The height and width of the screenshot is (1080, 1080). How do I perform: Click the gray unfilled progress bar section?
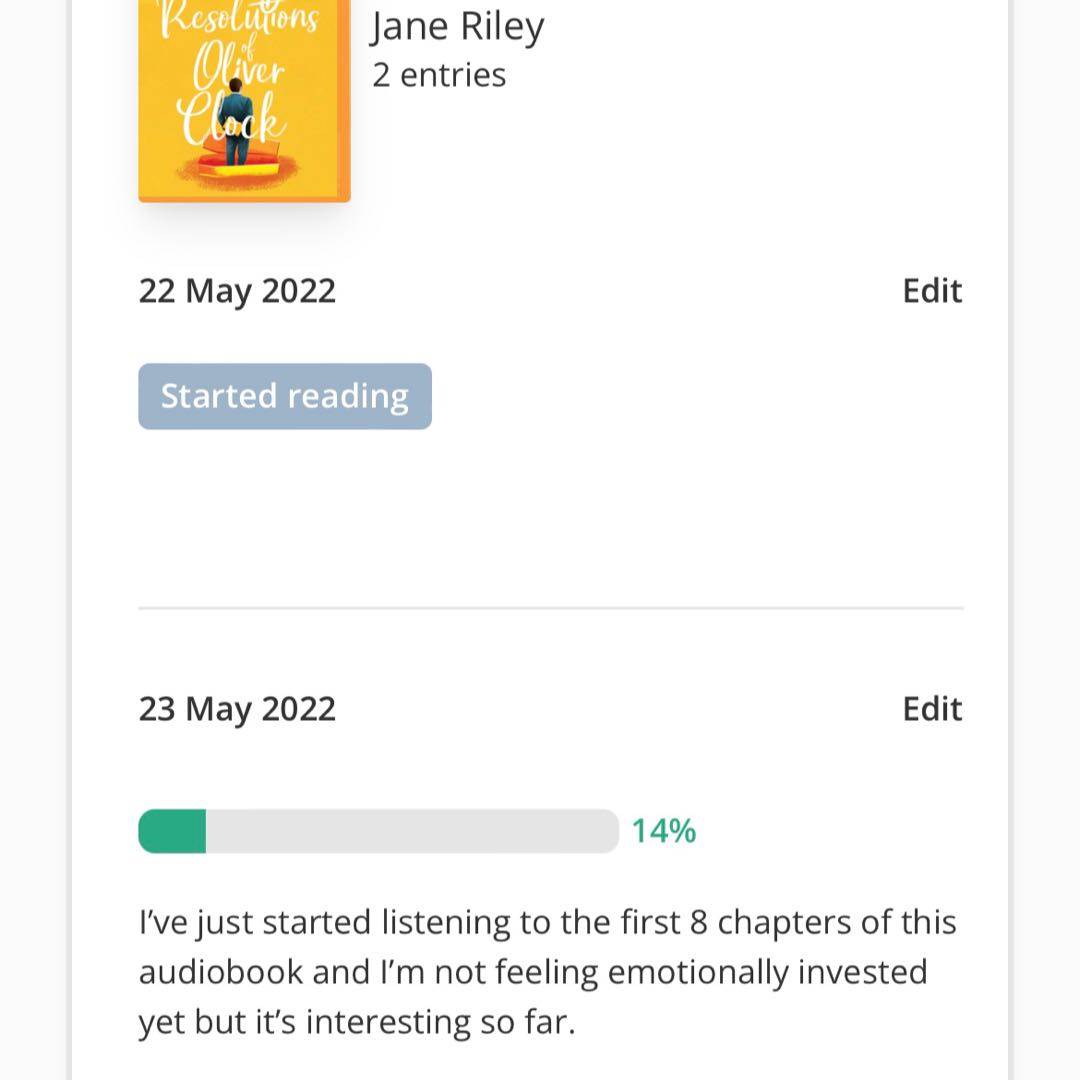410,831
